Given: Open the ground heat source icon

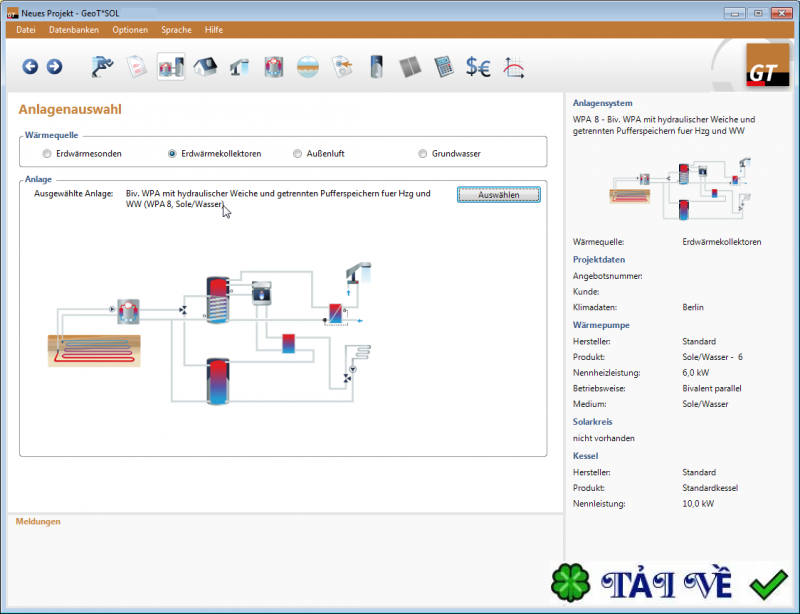Looking at the screenshot, I should (x=308, y=67).
